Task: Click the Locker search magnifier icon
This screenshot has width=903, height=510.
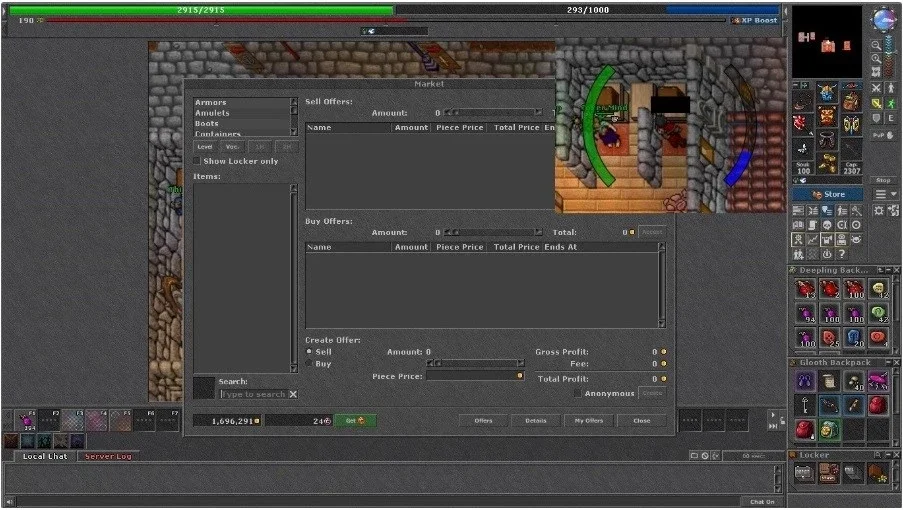Action: tap(878, 455)
